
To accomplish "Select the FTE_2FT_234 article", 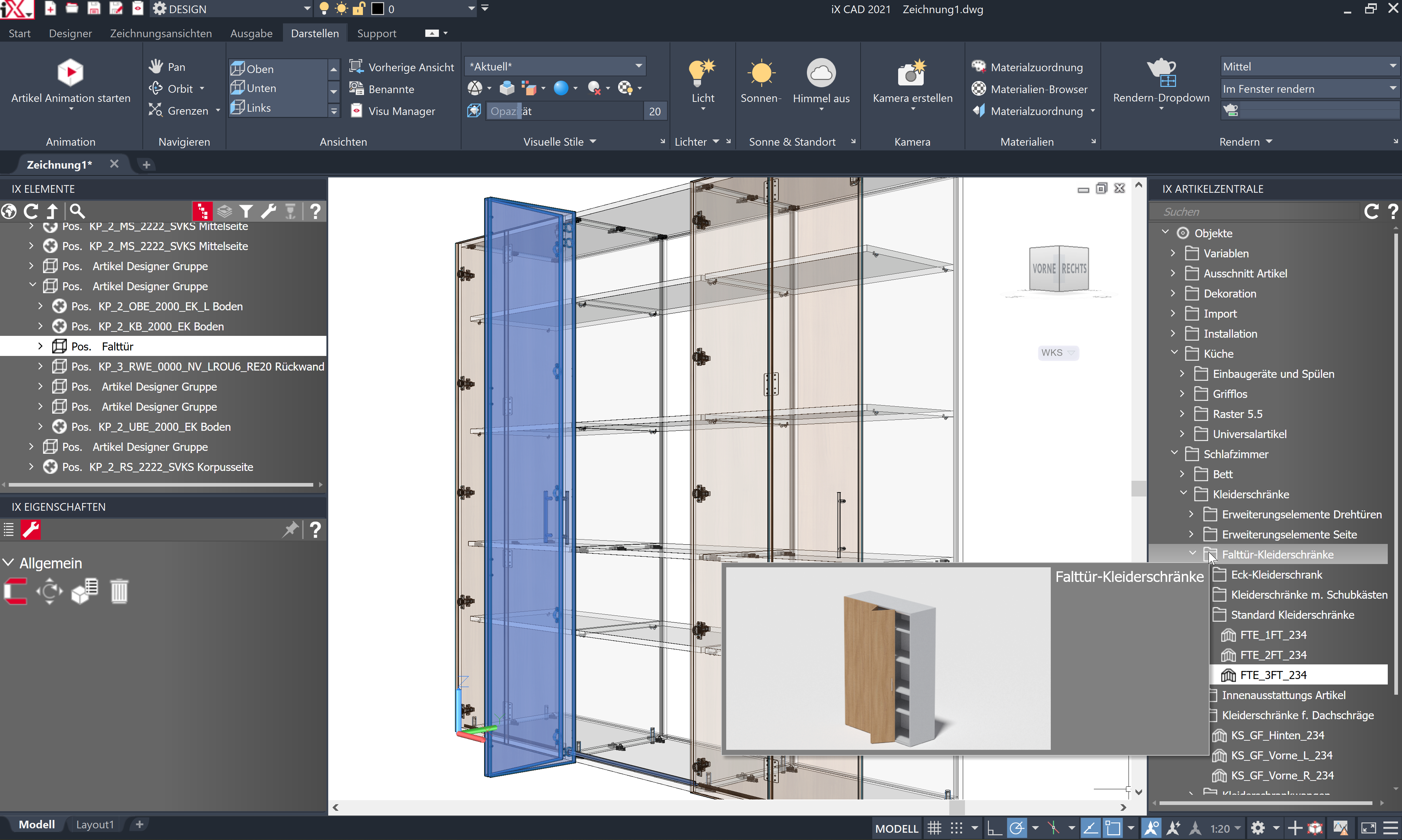I will coord(1273,654).
